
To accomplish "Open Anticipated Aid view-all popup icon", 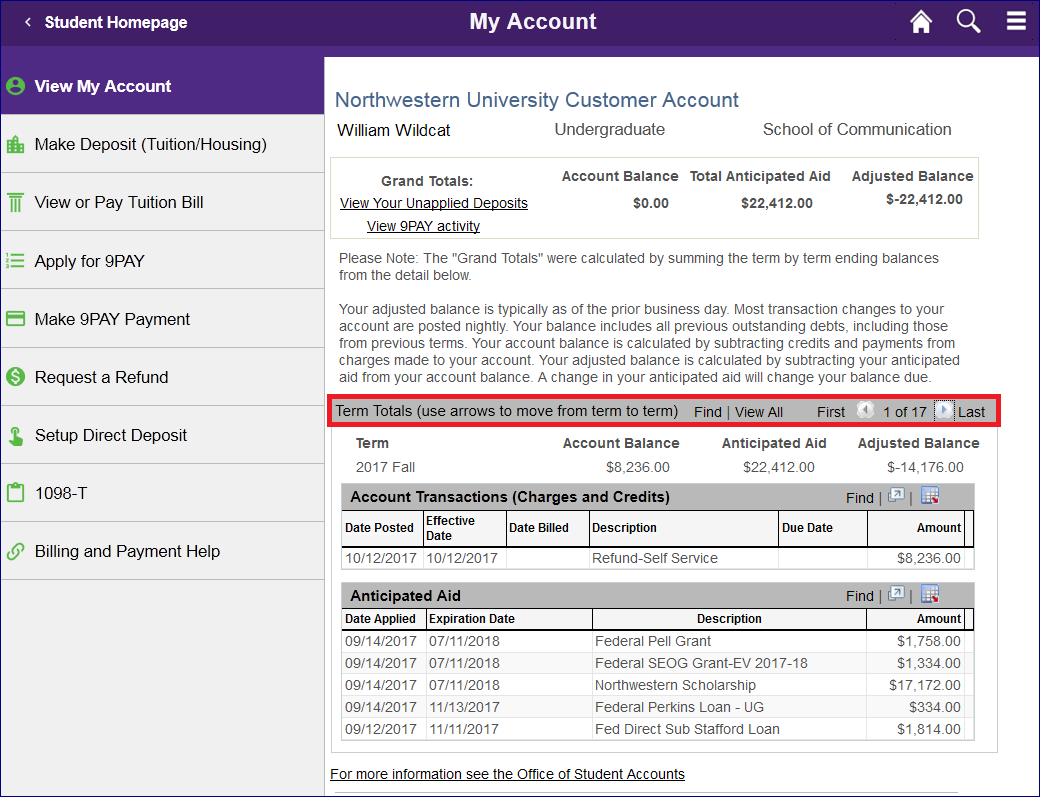I will pos(896,594).
